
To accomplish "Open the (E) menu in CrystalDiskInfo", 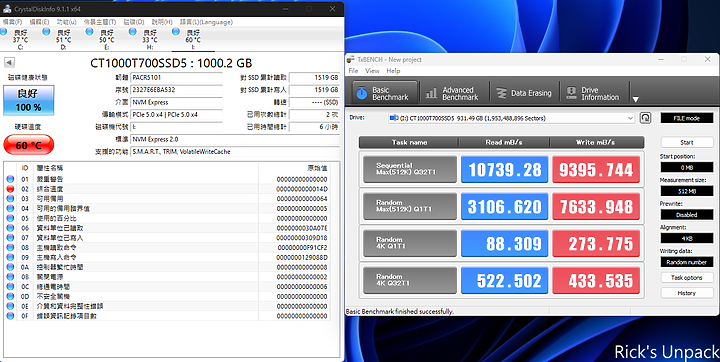I will point(39,22).
